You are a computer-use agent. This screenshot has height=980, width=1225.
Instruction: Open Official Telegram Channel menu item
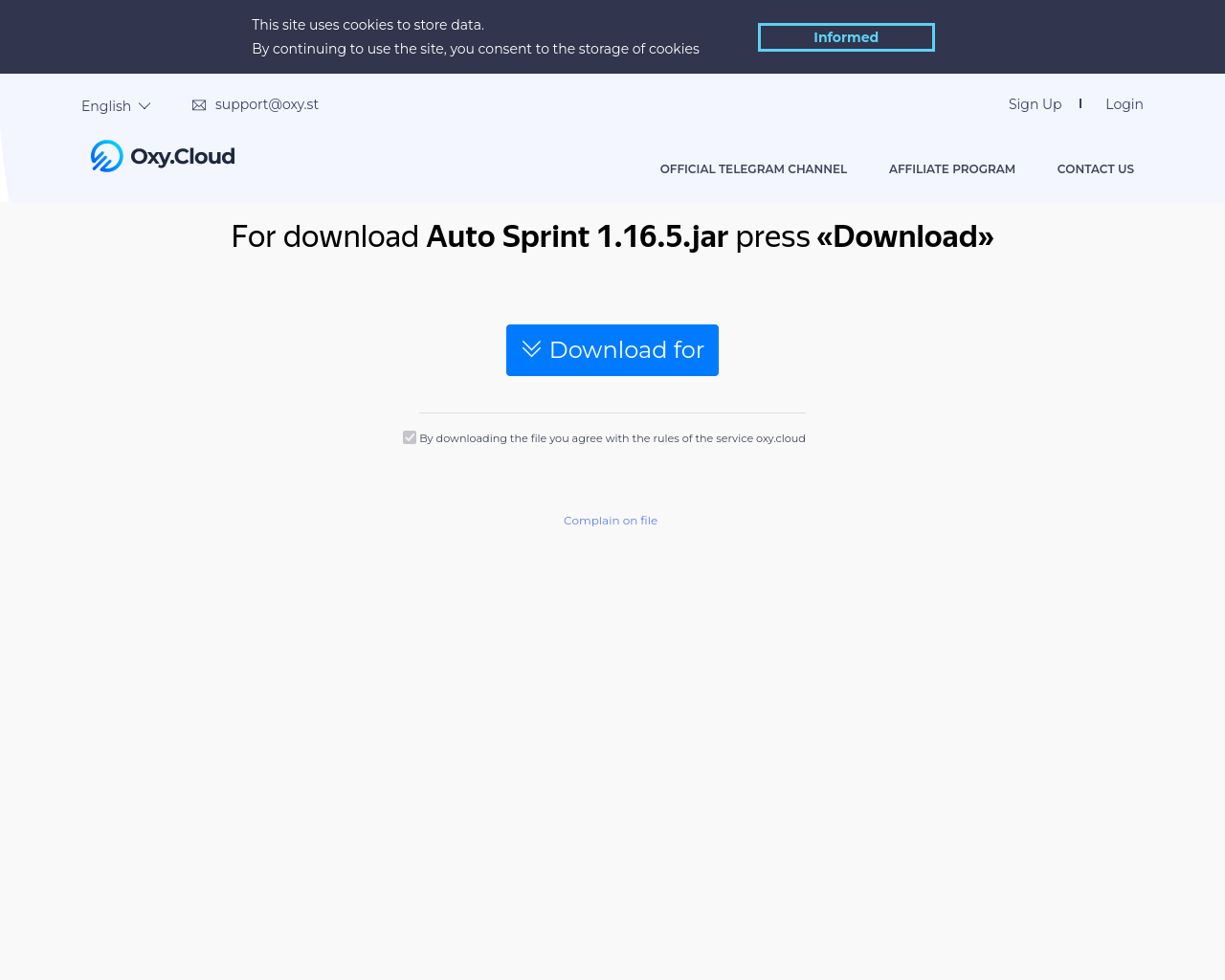click(753, 168)
